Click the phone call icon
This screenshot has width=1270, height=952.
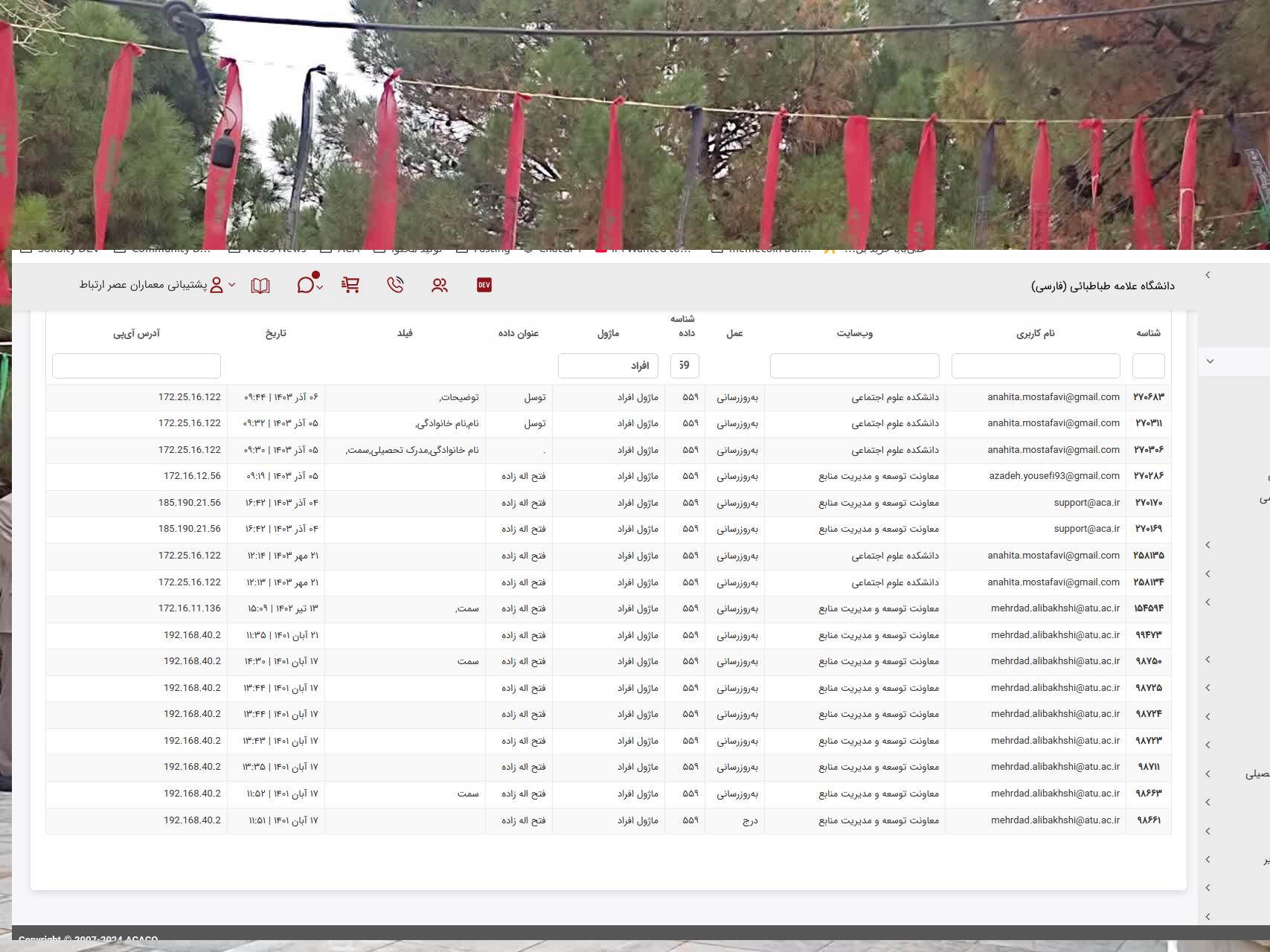(x=395, y=285)
